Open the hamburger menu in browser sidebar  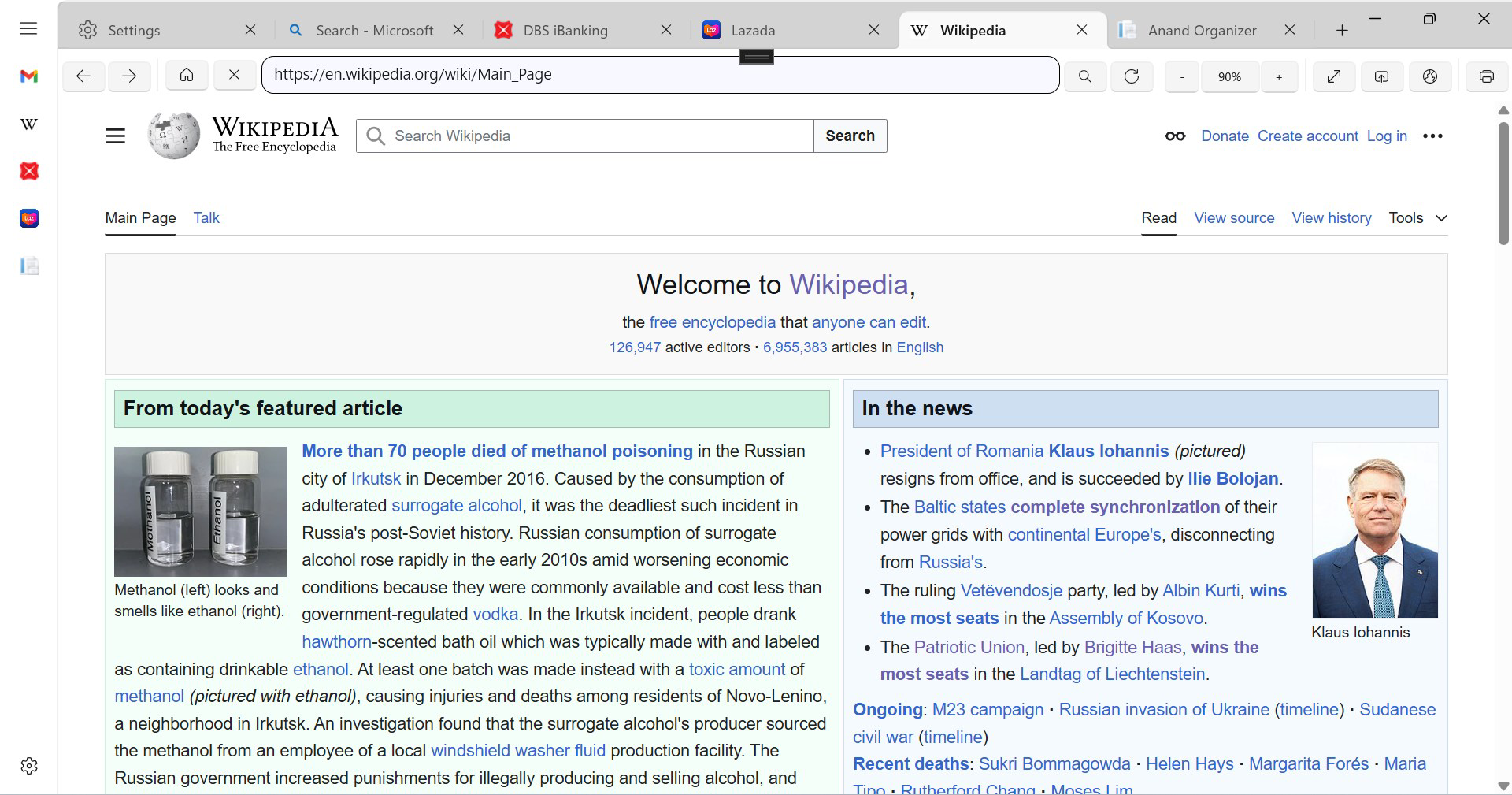[28, 29]
